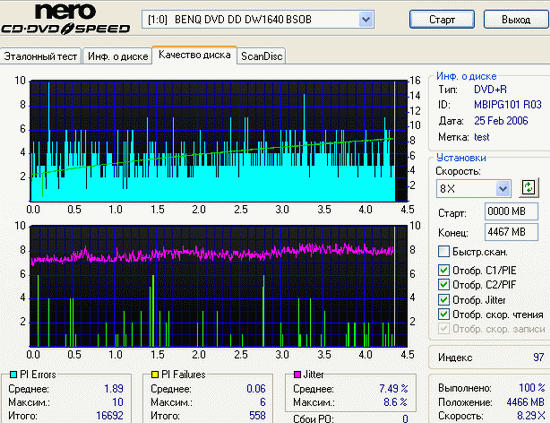Open the Инф. о диске tab
The width and height of the screenshot is (550, 423).
click(118, 56)
